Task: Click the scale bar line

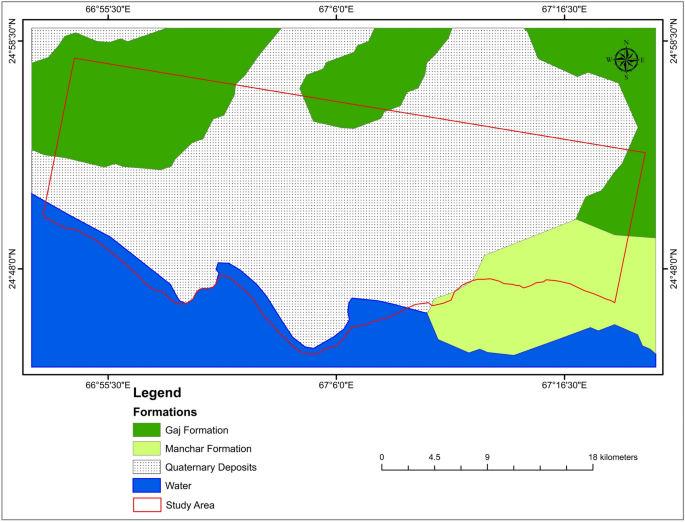Action: click(x=487, y=468)
